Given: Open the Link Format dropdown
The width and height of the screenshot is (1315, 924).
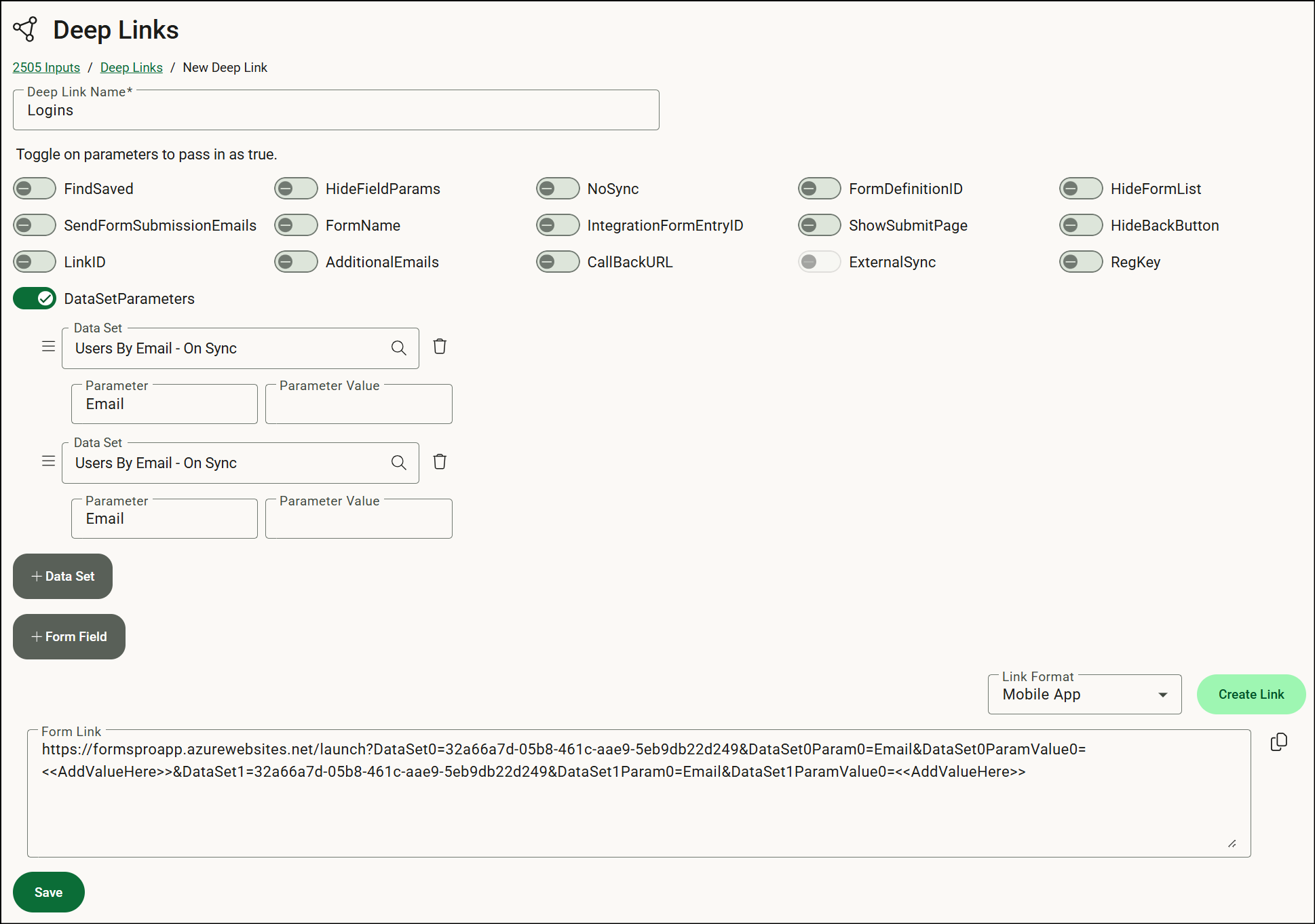Looking at the screenshot, I should click(1084, 694).
